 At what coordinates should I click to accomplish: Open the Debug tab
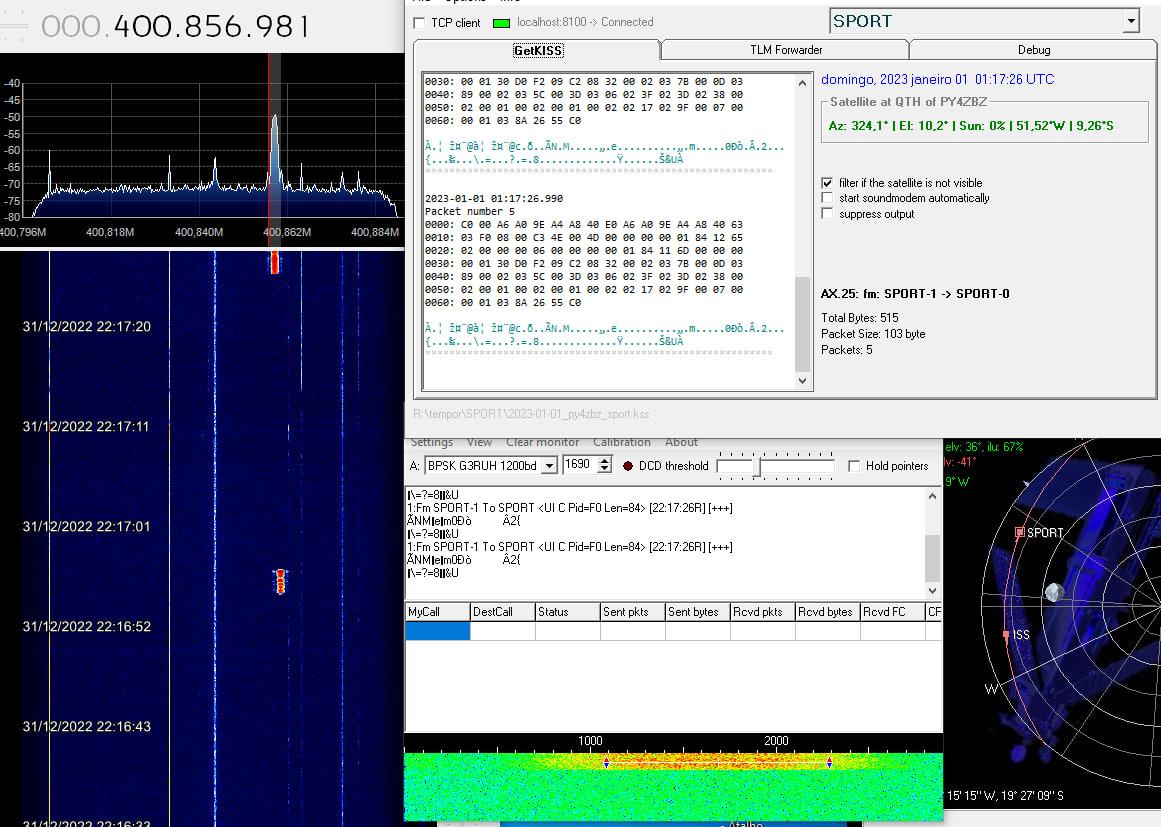click(x=1033, y=50)
